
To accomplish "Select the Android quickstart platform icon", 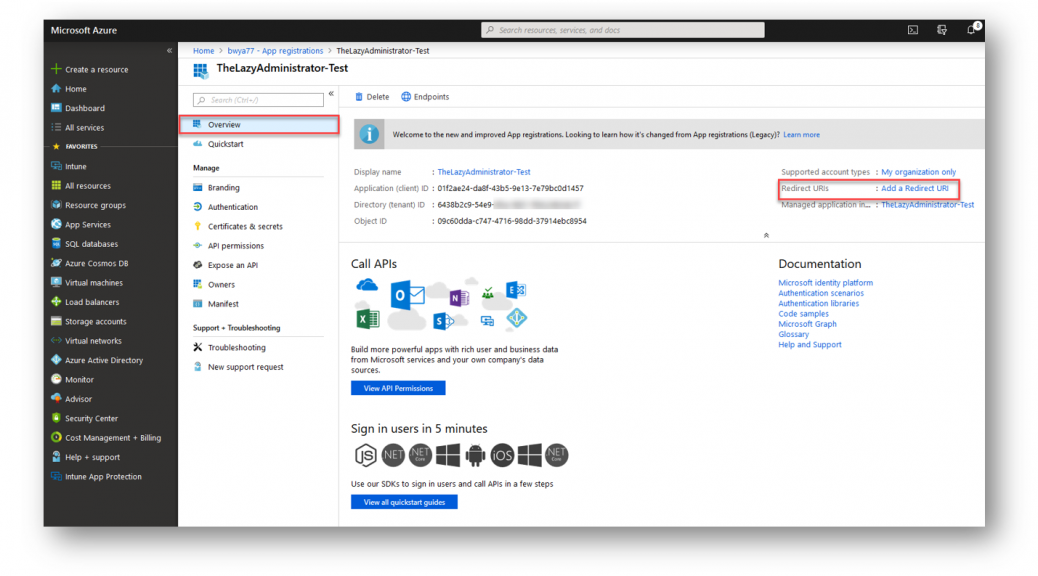I will click(475, 455).
